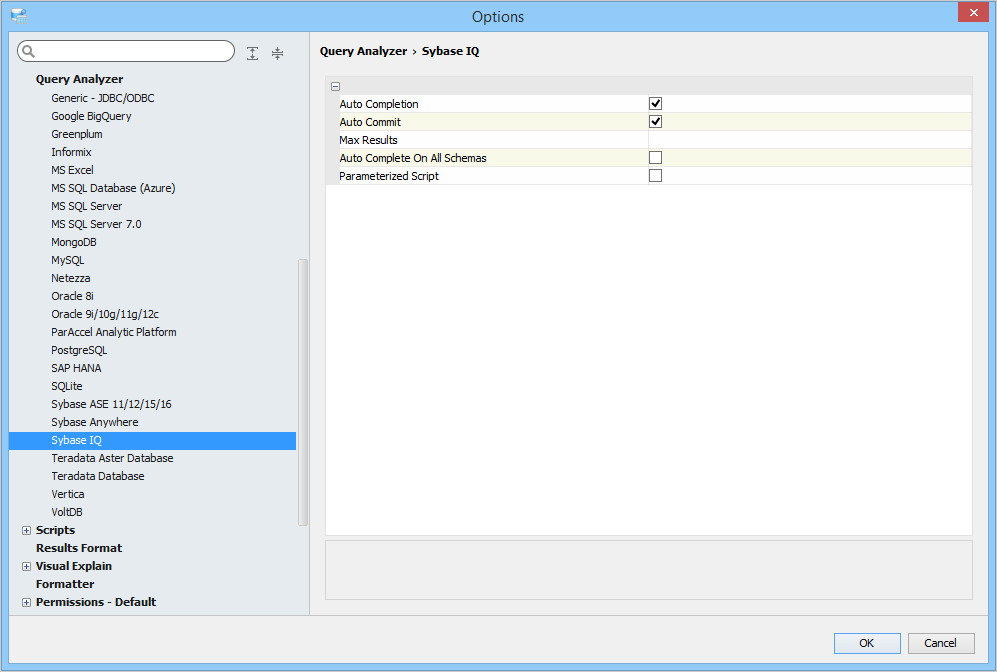Image resolution: width=997 pixels, height=672 pixels.
Task: Click Auto Completion property label
Action: pos(378,104)
